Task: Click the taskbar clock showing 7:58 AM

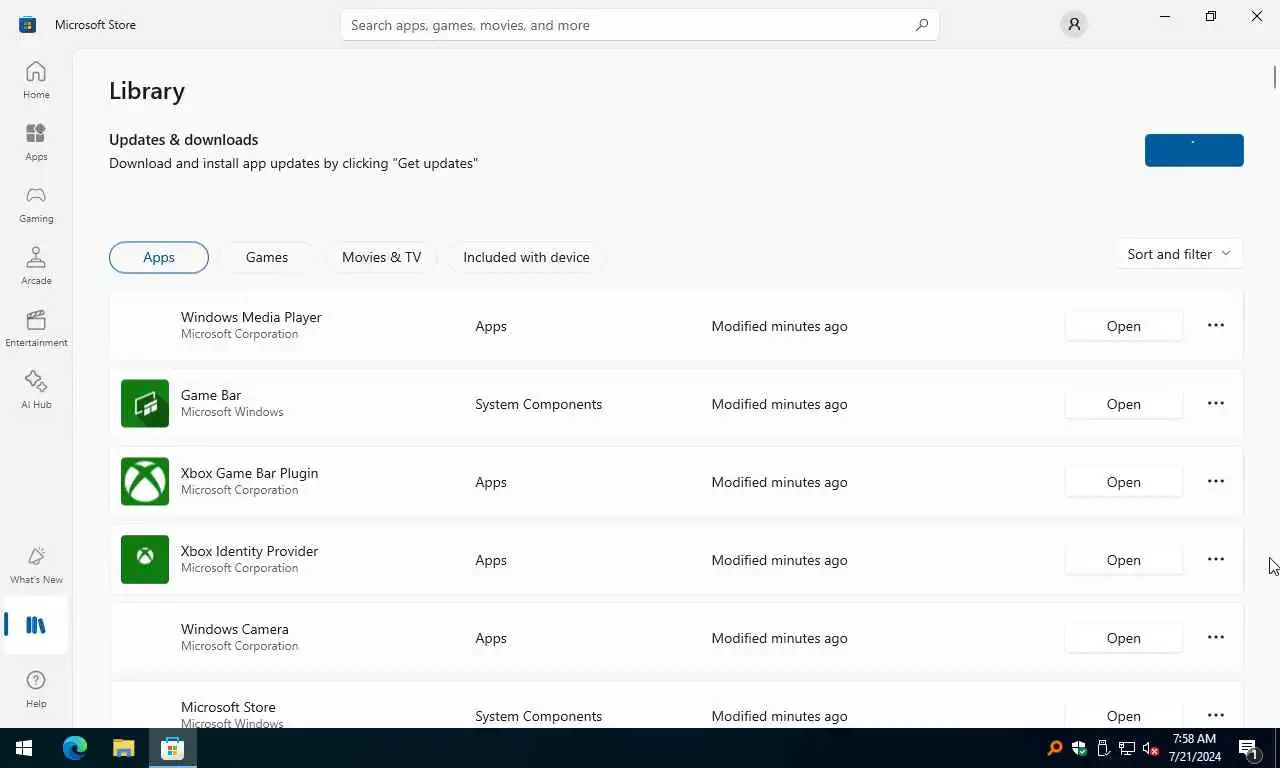Action: point(1194,748)
